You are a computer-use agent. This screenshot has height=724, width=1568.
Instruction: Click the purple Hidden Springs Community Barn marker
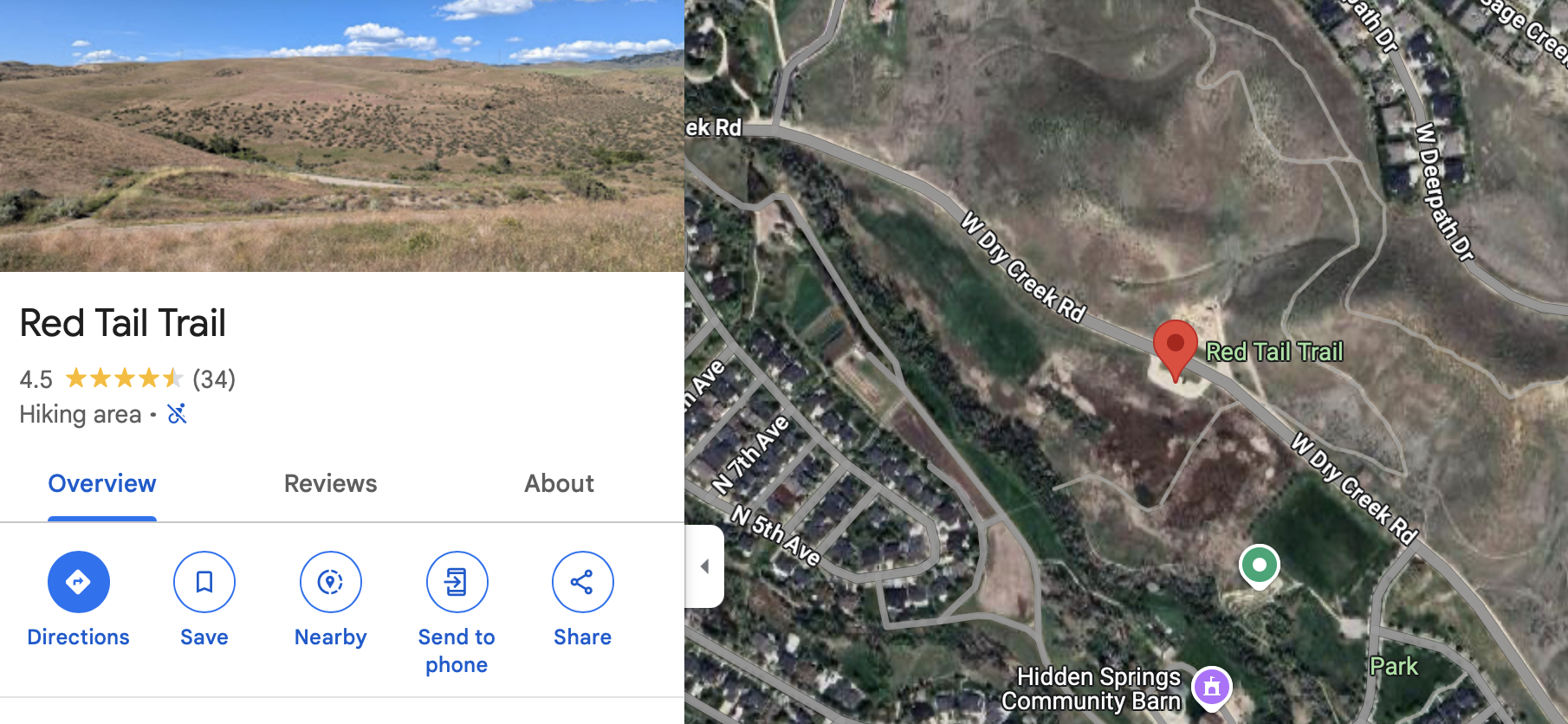coord(1212,688)
